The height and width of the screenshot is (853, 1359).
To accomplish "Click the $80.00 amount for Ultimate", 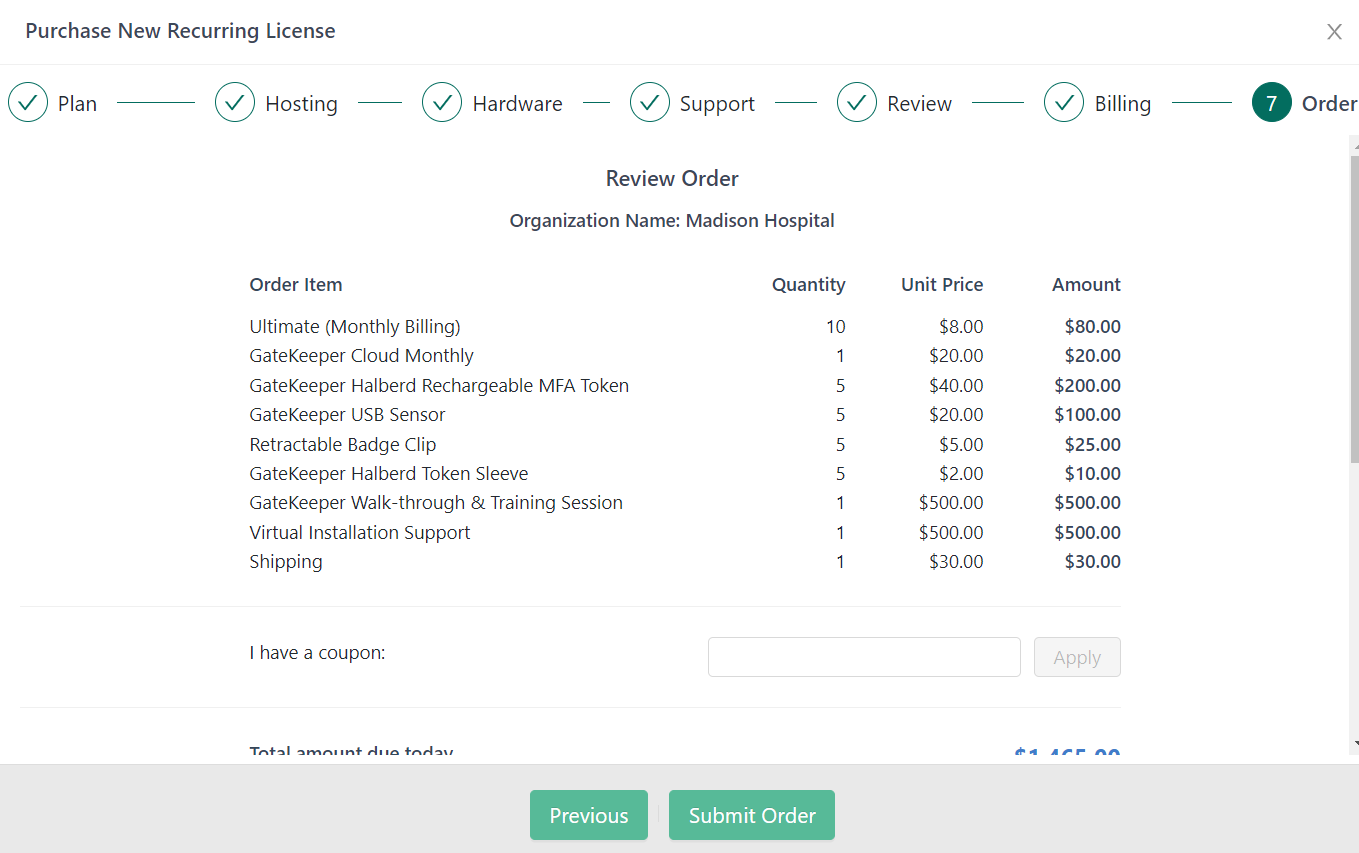I will pyautogui.click(x=1092, y=327).
